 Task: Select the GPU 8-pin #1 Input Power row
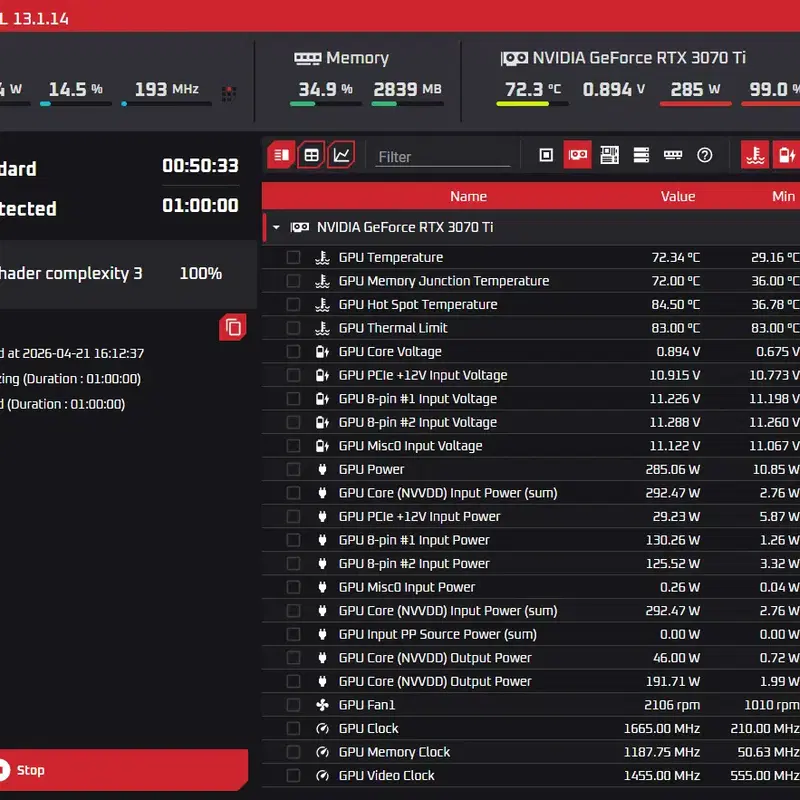[x=531, y=540]
